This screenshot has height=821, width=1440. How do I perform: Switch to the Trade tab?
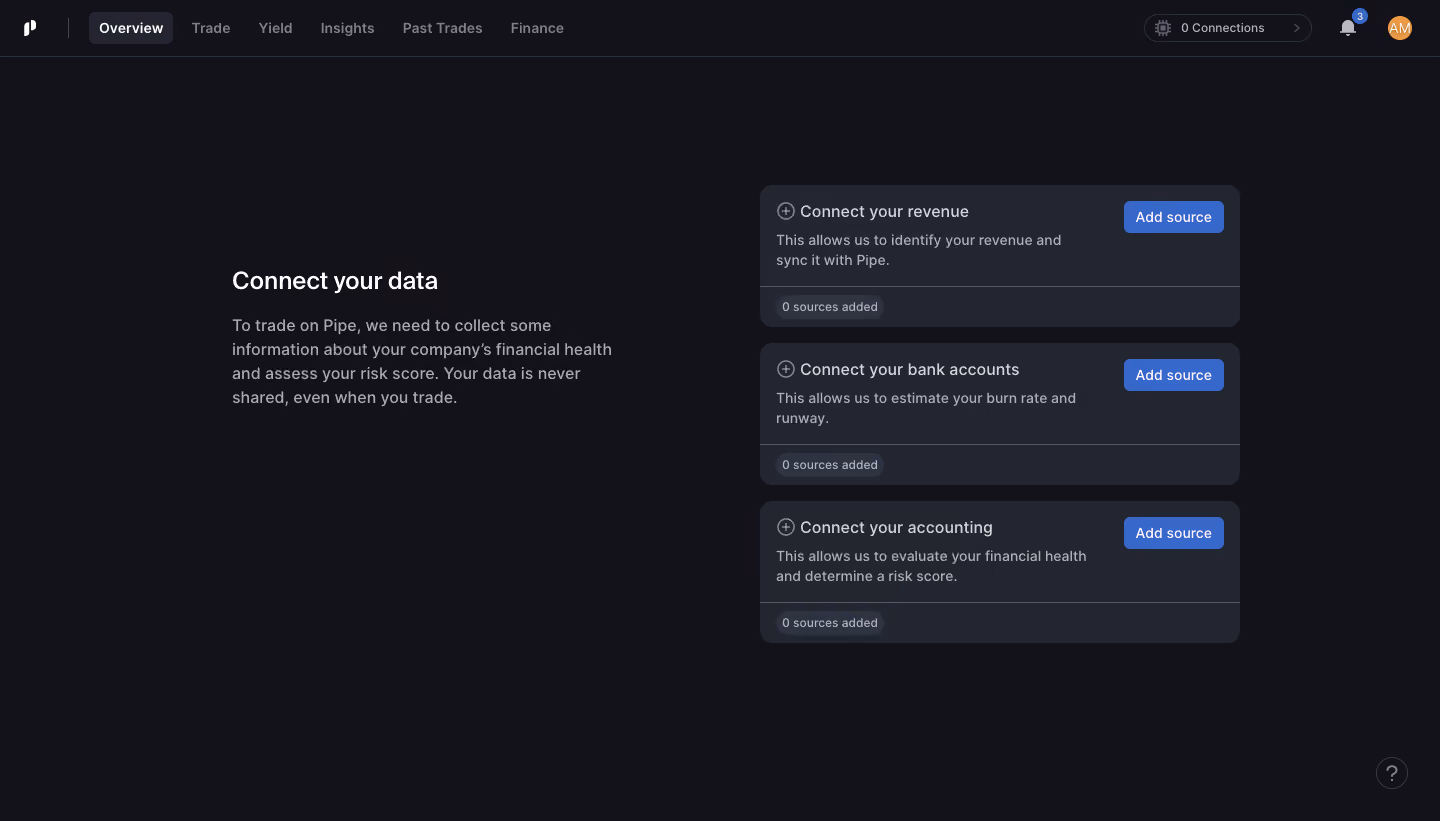pyautogui.click(x=211, y=28)
